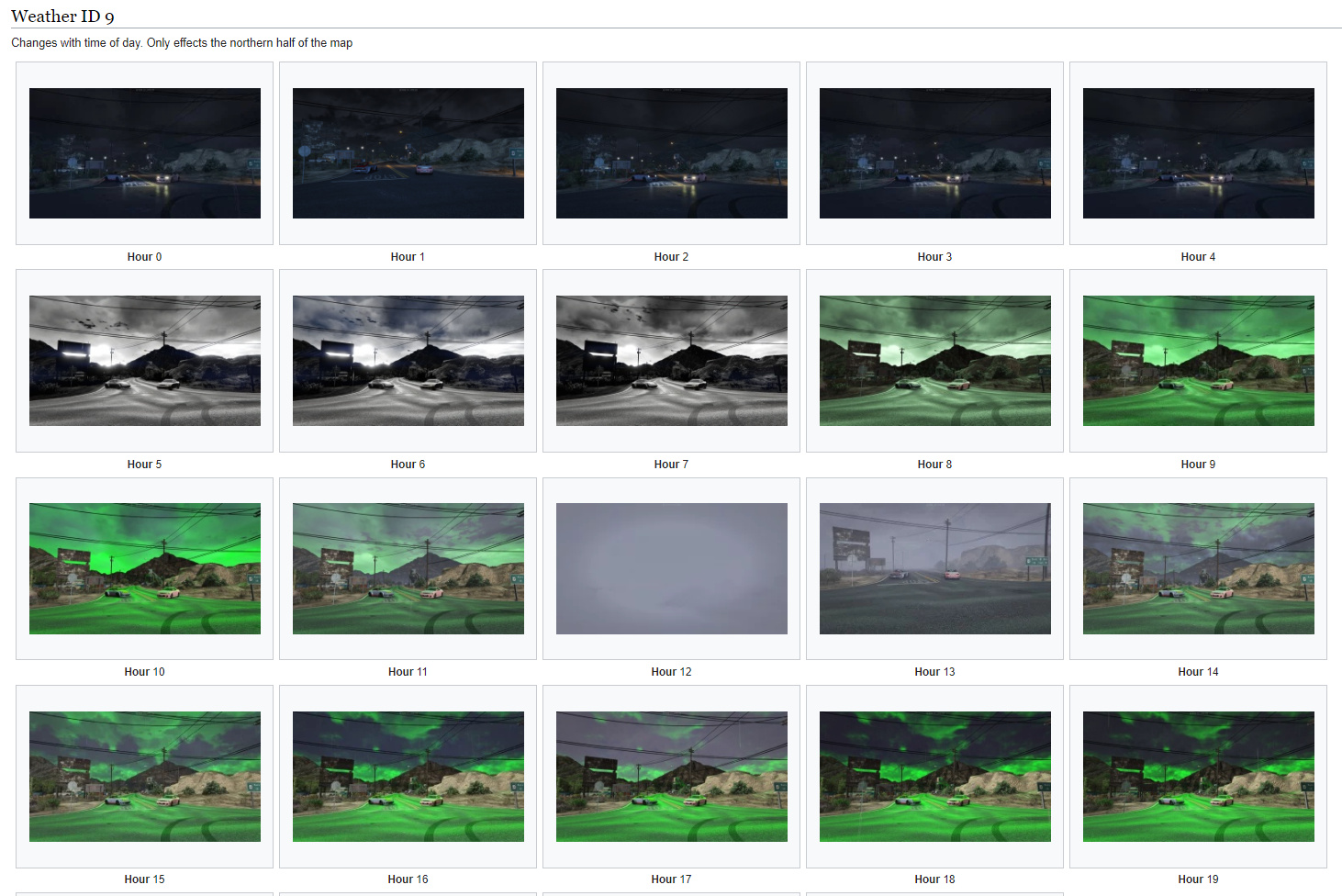Click the 'Hour 16' caption text

408,879
